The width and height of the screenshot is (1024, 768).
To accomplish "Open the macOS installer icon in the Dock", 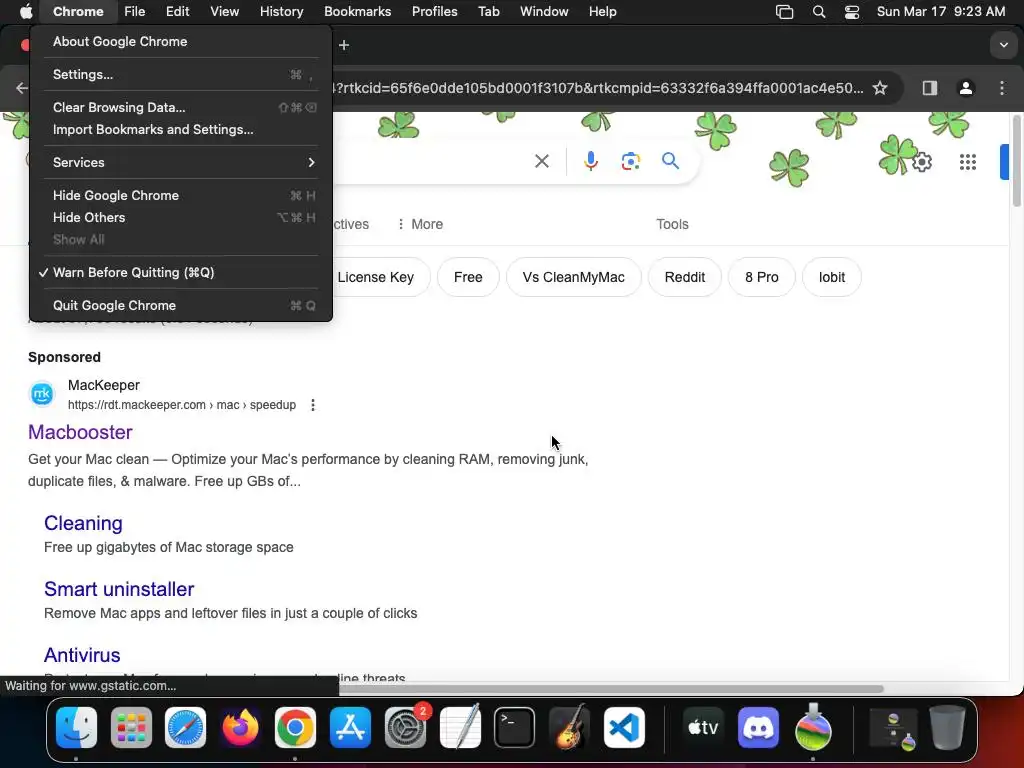I will point(813,727).
